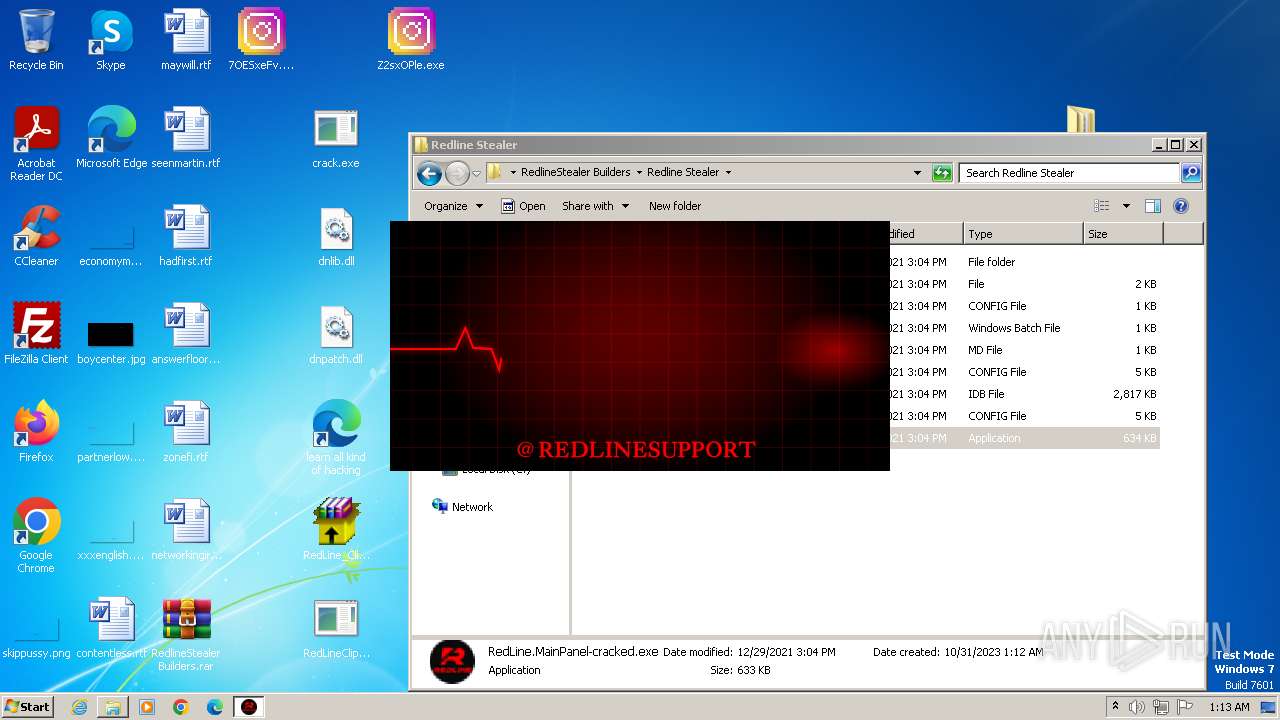The width and height of the screenshot is (1280, 720).
Task: Select the Firefox desktop shortcut
Action: pyautogui.click(x=36, y=432)
